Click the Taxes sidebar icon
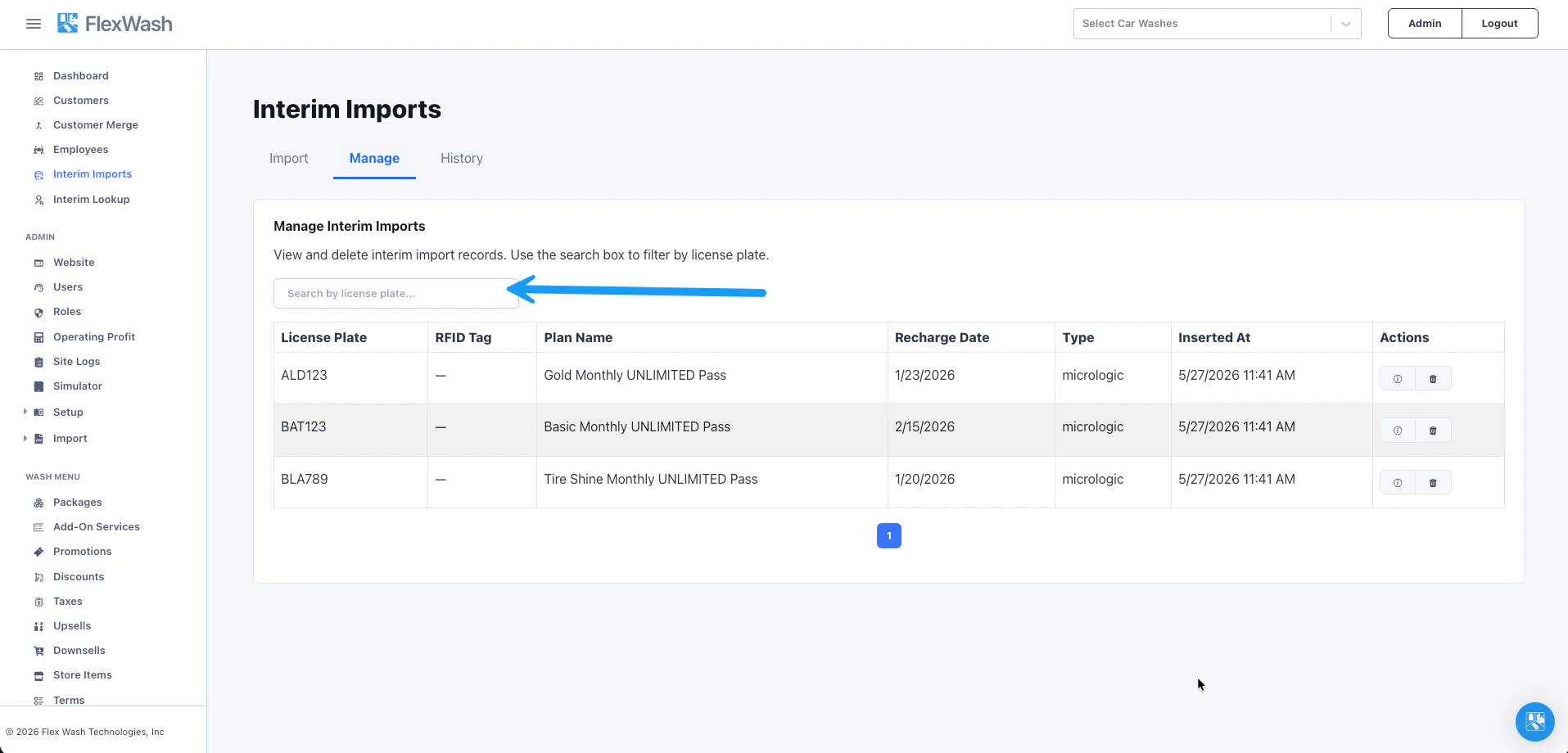 (x=38, y=602)
